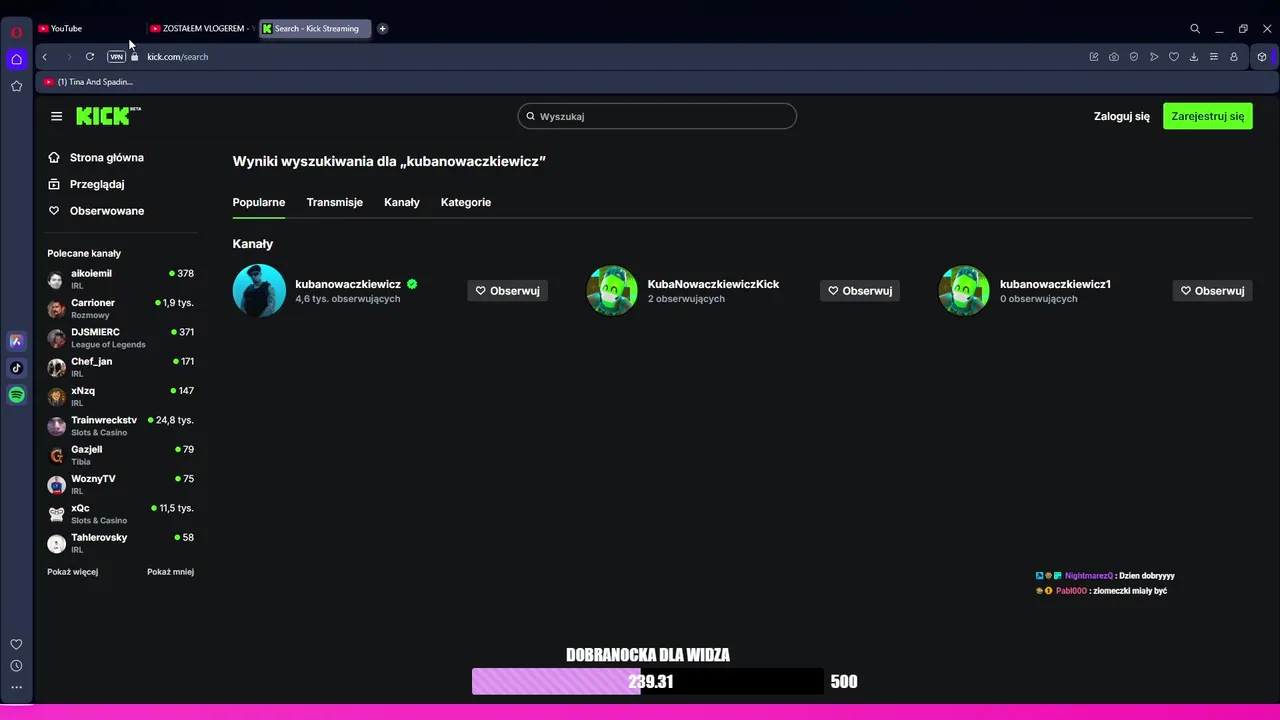Open recommended channel Chef_jan
The width and height of the screenshot is (1280, 720).
(x=120, y=367)
